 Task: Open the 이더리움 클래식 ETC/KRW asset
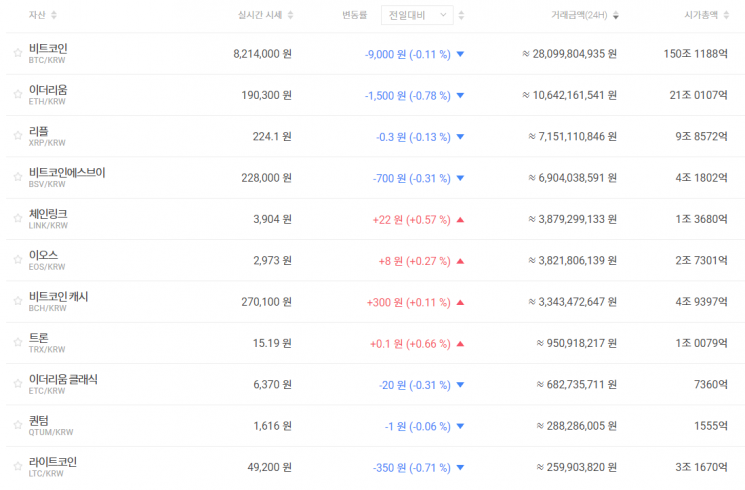pyautogui.click(x=63, y=384)
